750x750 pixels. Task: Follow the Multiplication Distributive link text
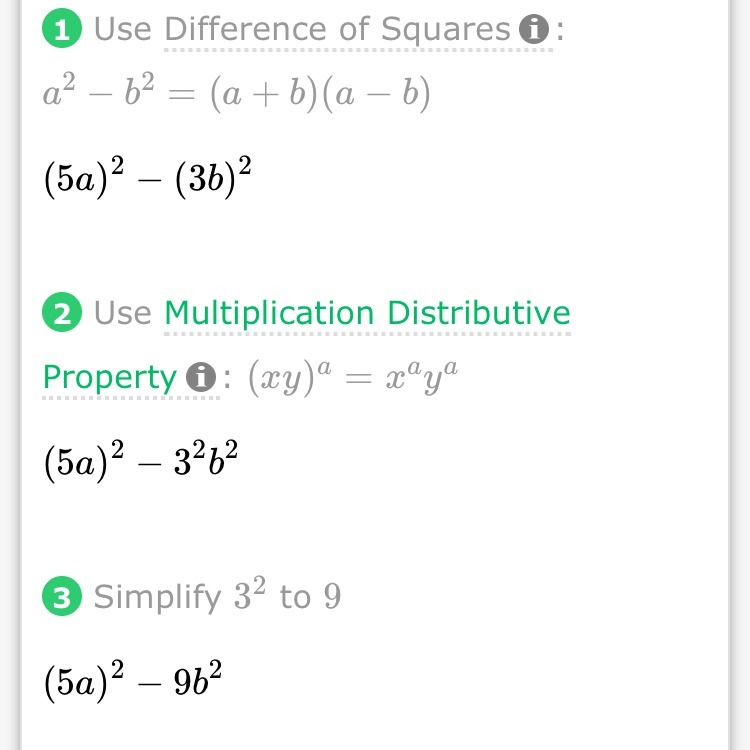tap(367, 313)
